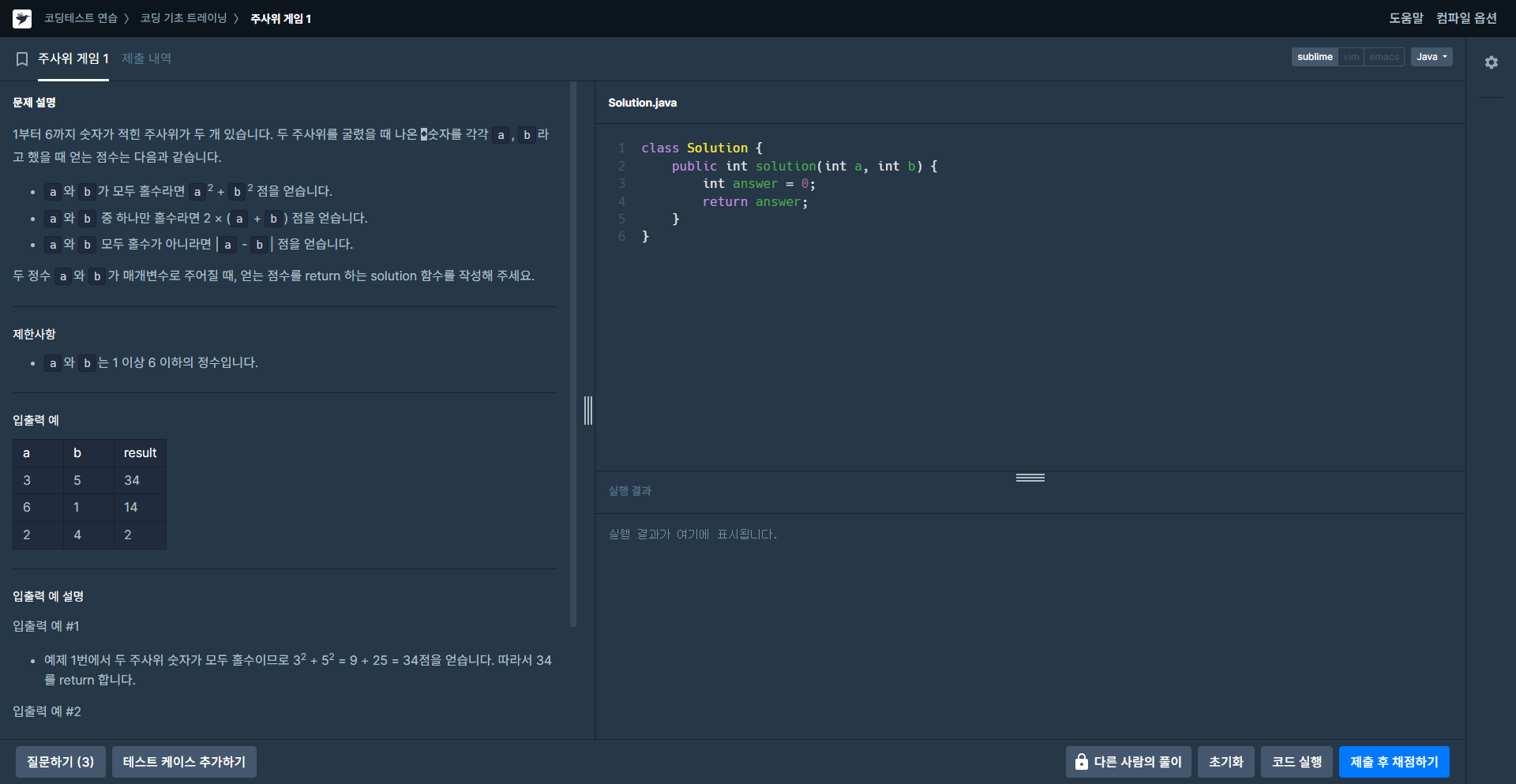Click the result column header in table

click(x=140, y=453)
